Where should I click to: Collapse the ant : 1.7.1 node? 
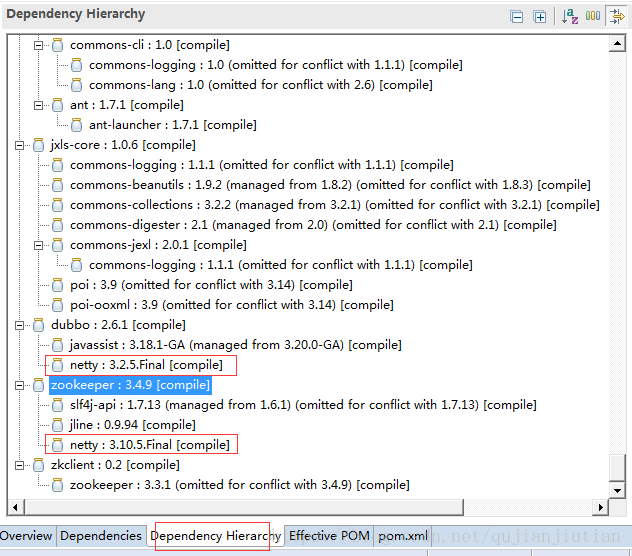click(38, 106)
